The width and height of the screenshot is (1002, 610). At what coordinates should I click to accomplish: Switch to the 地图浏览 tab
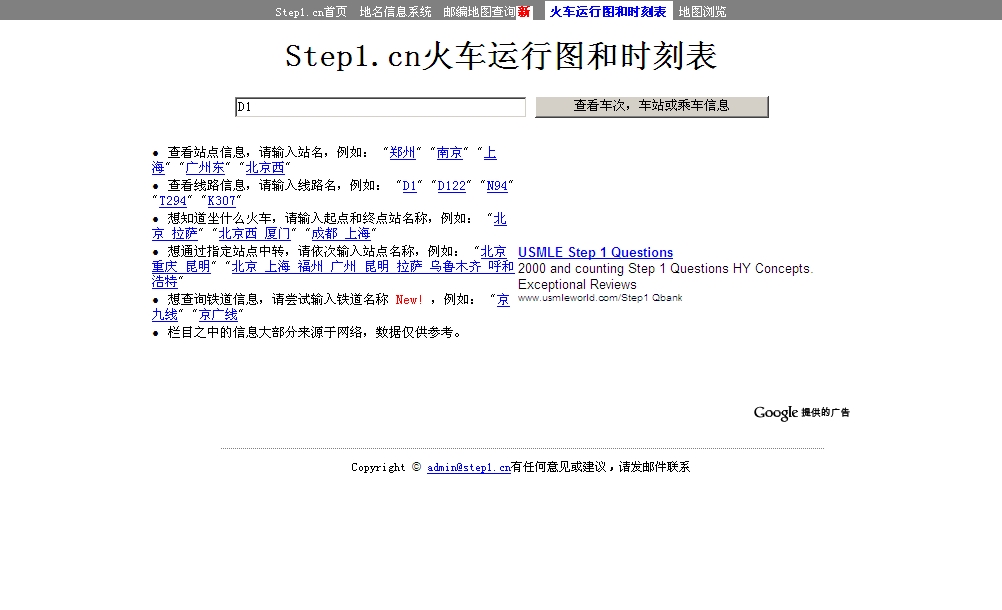(702, 12)
